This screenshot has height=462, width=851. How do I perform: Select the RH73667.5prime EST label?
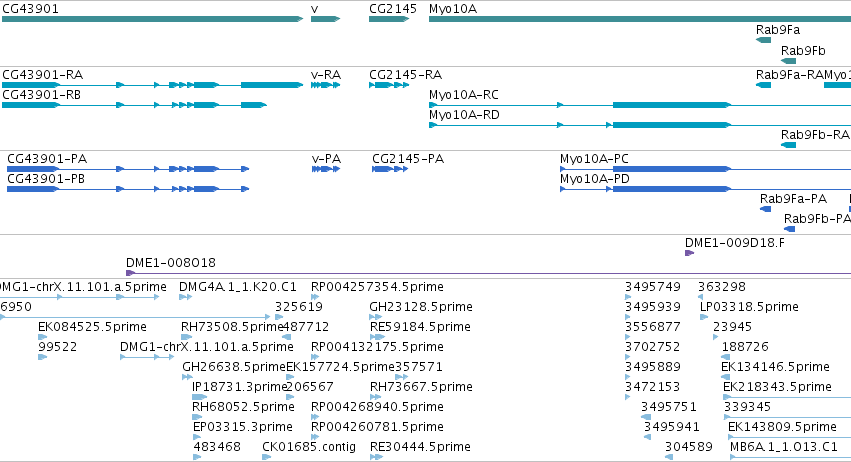pos(421,387)
